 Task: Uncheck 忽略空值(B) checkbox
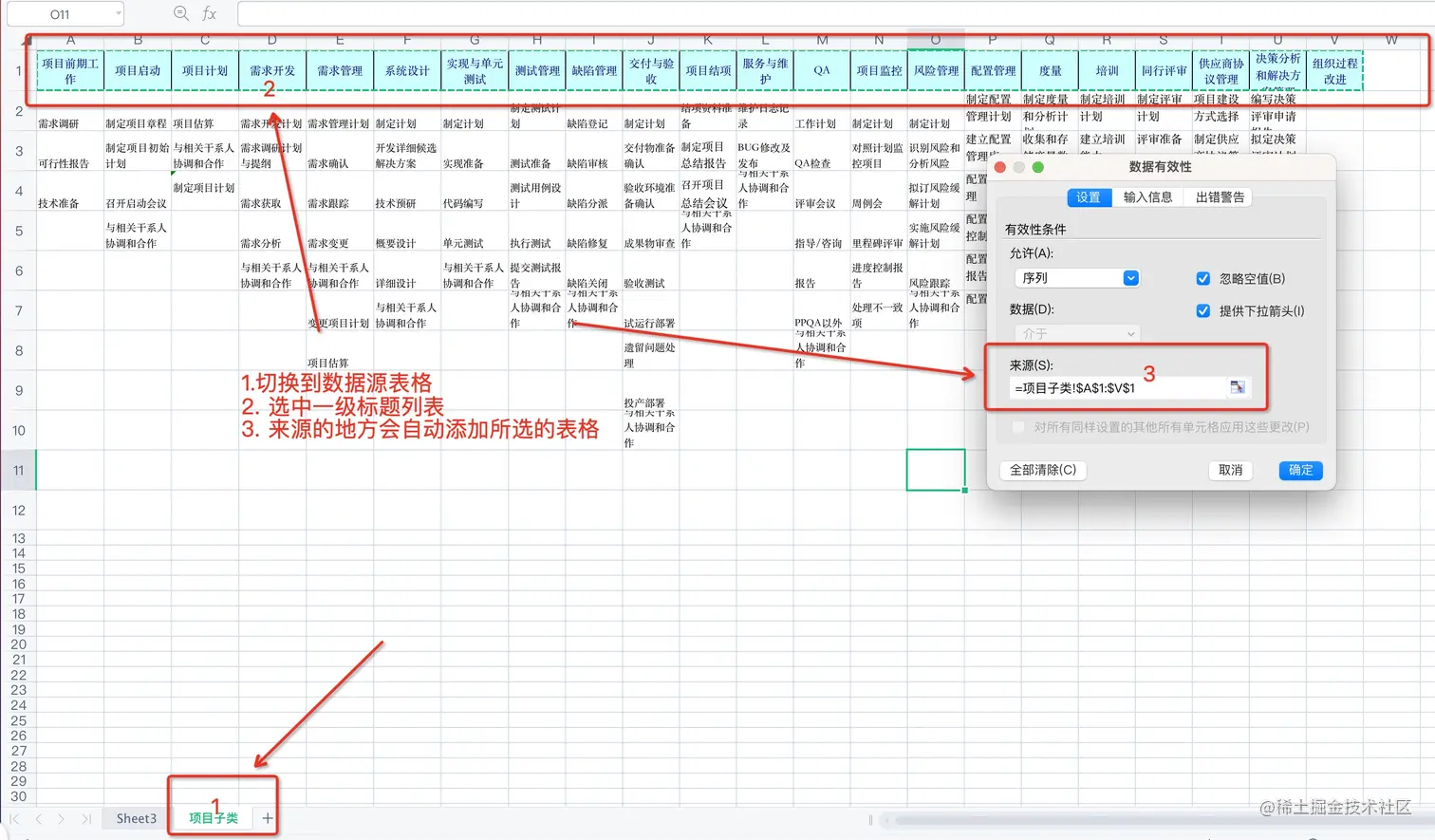point(1202,278)
